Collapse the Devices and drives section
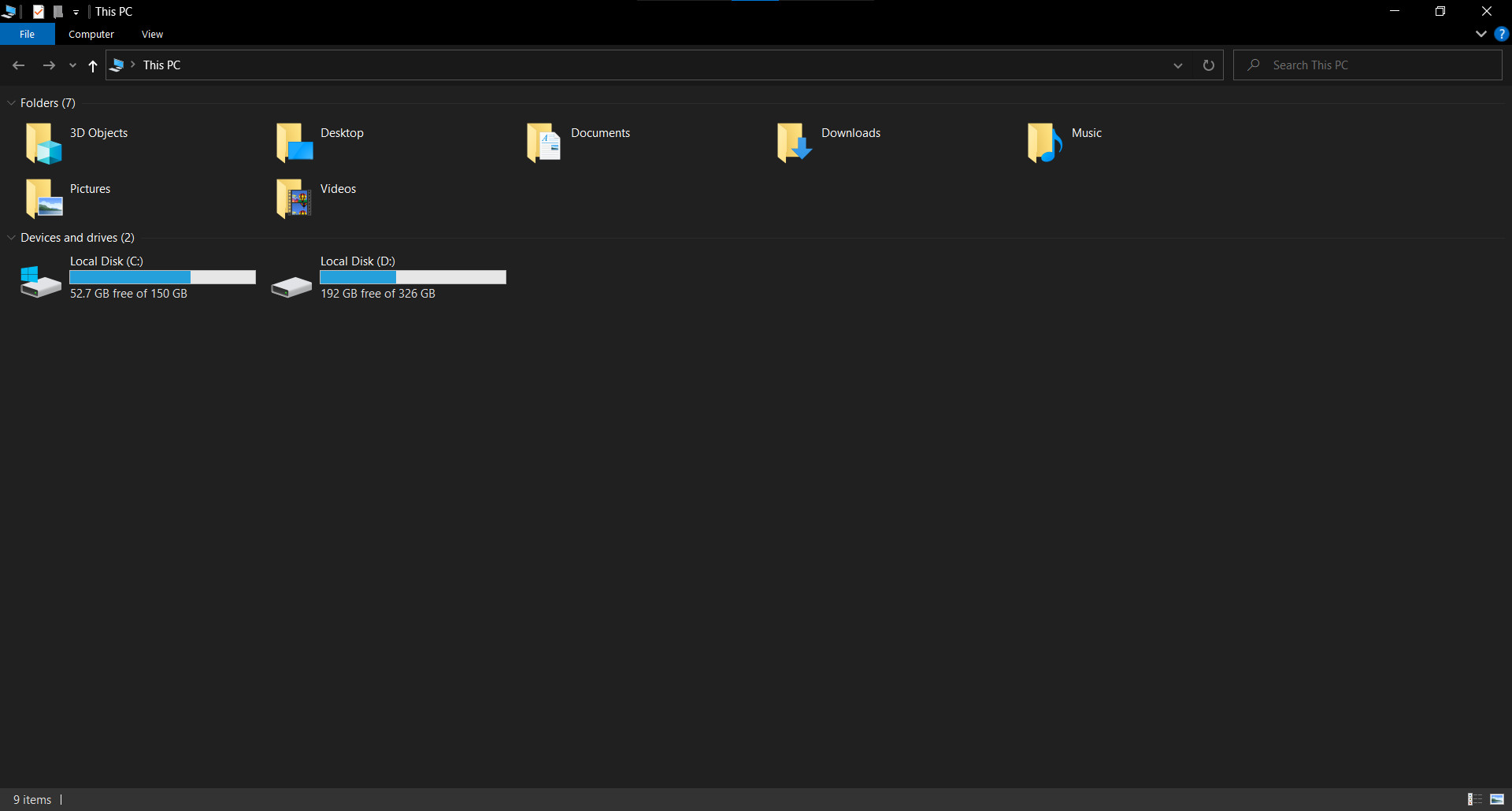 11,237
